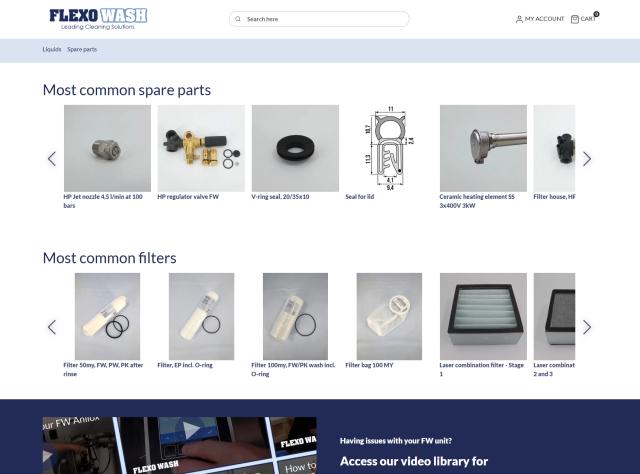Viewport: 640px width, 474px height.
Task: Open My Account
Action: 540,19
